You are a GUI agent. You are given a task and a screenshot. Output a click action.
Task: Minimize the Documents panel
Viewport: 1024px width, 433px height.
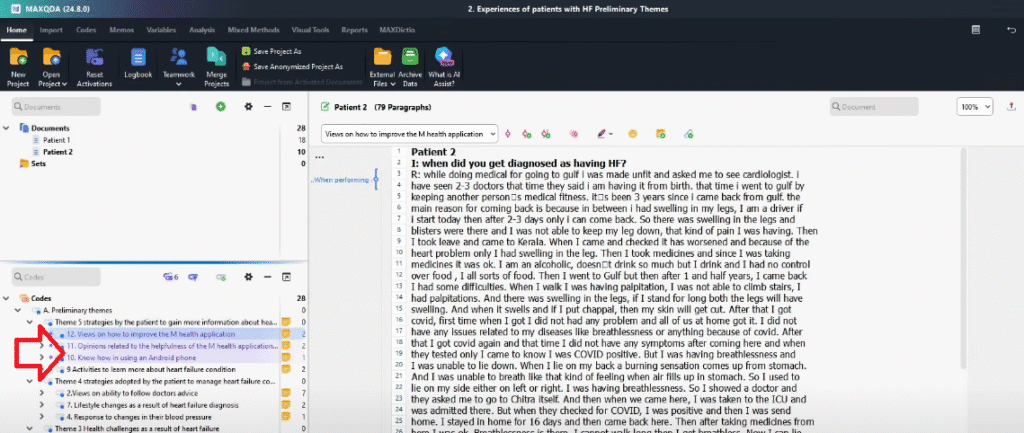[x=267, y=106]
